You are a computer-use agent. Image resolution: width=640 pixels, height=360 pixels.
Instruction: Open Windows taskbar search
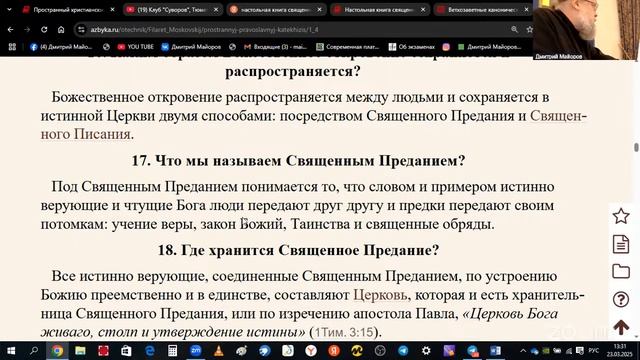click(34, 351)
